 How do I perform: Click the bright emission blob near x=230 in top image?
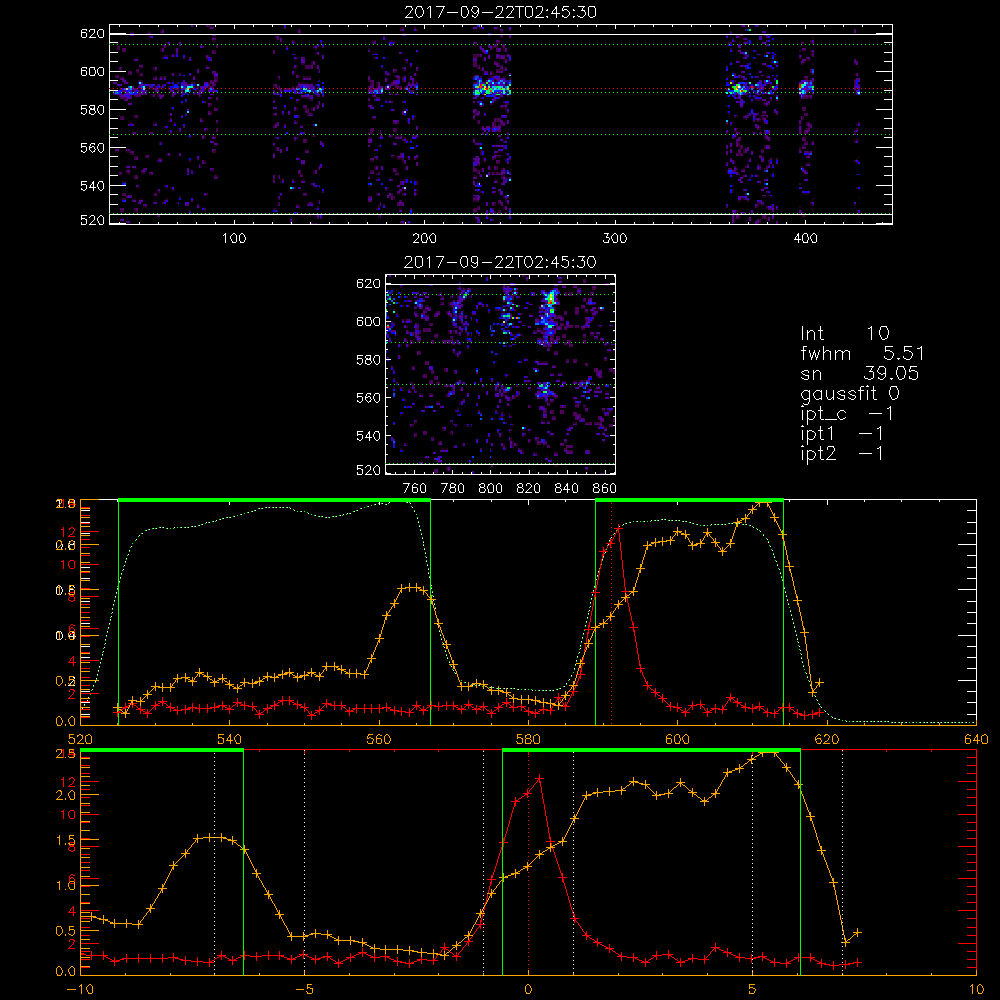tap(491, 87)
